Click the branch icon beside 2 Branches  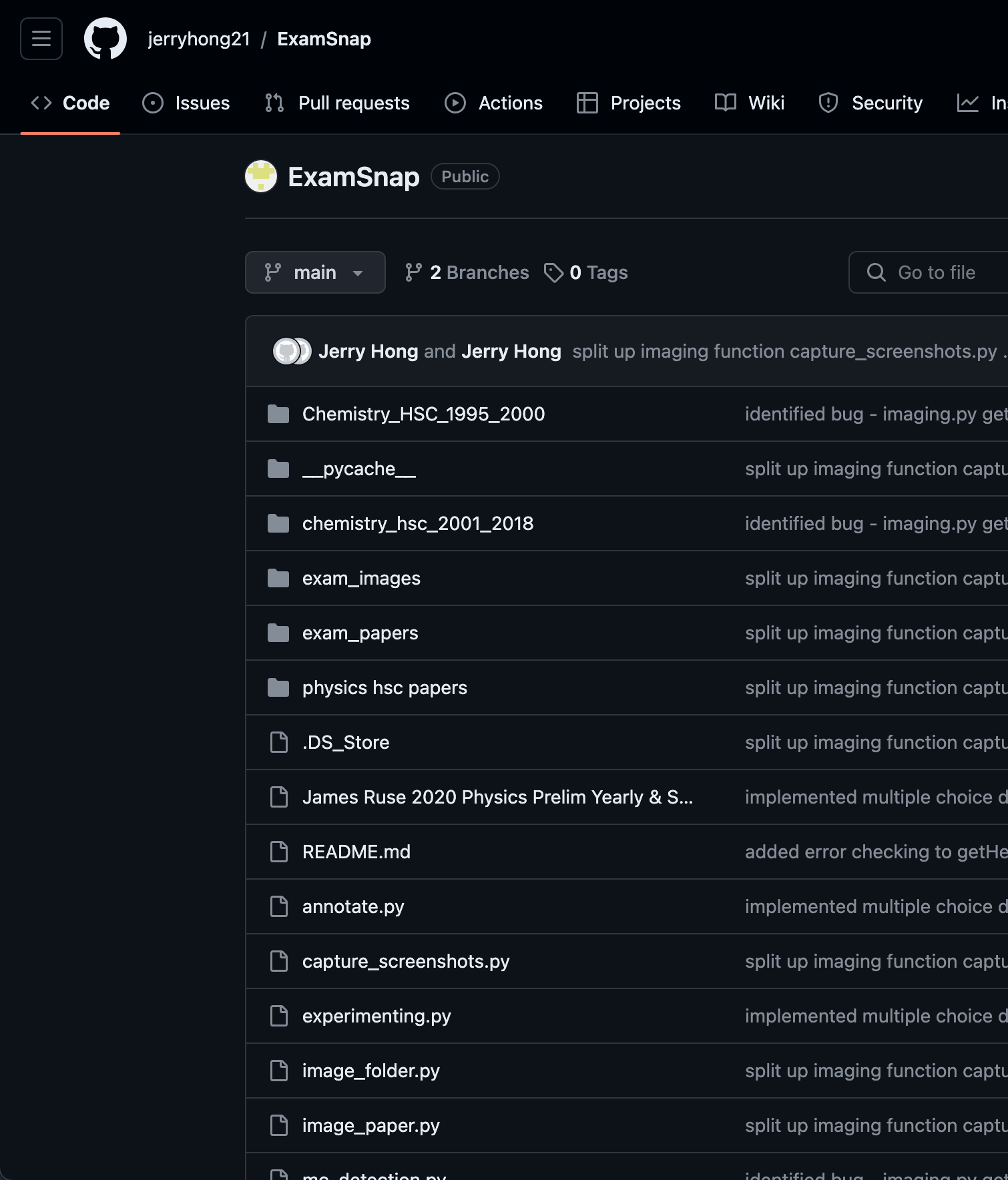tap(413, 272)
